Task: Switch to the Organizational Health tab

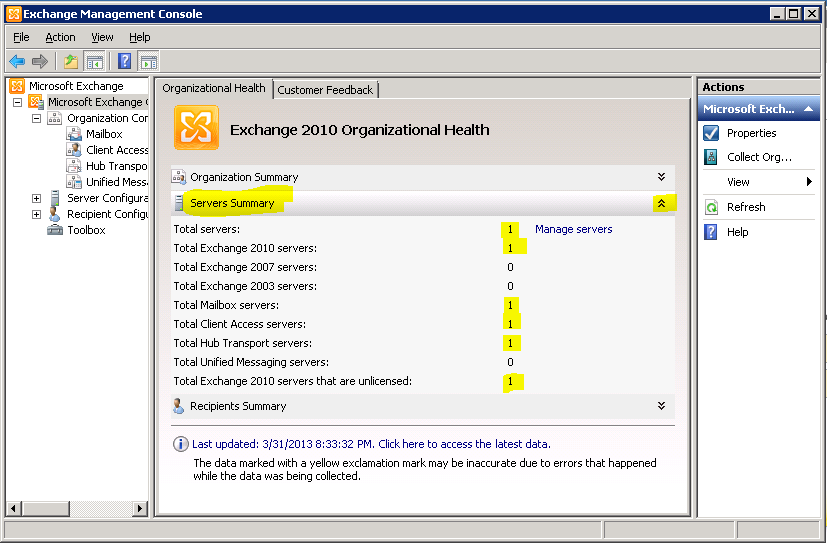Action: pyautogui.click(x=214, y=88)
